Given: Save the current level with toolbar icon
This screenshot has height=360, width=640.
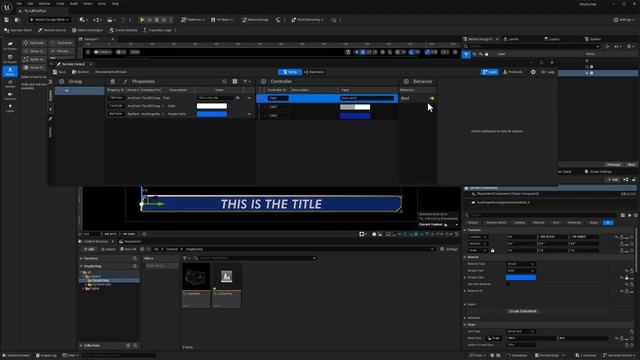Looking at the screenshot, I should (7, 20).
